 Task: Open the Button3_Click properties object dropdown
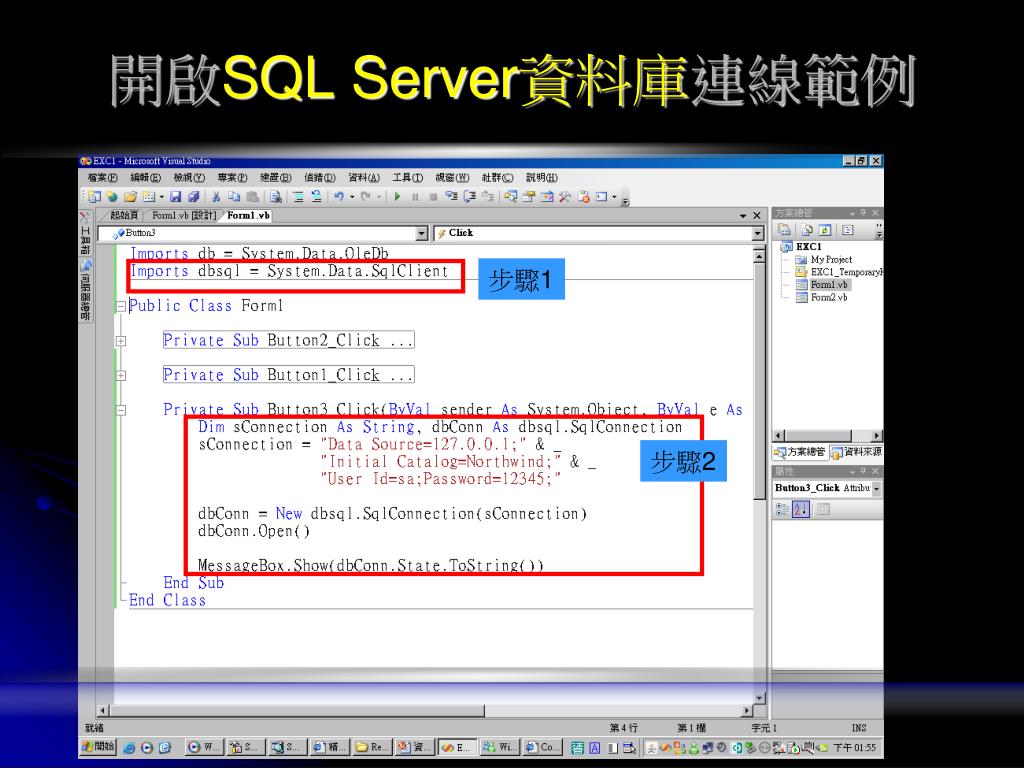pyautogui.click(x=876, y=488)
